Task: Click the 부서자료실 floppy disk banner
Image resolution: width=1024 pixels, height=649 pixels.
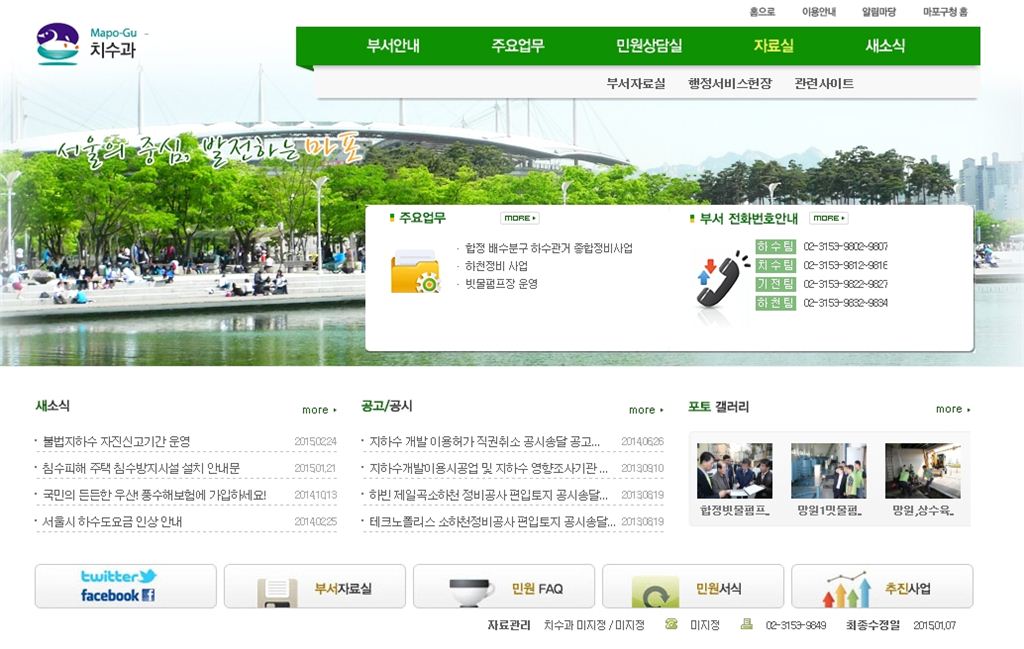Action: [314, 587]
